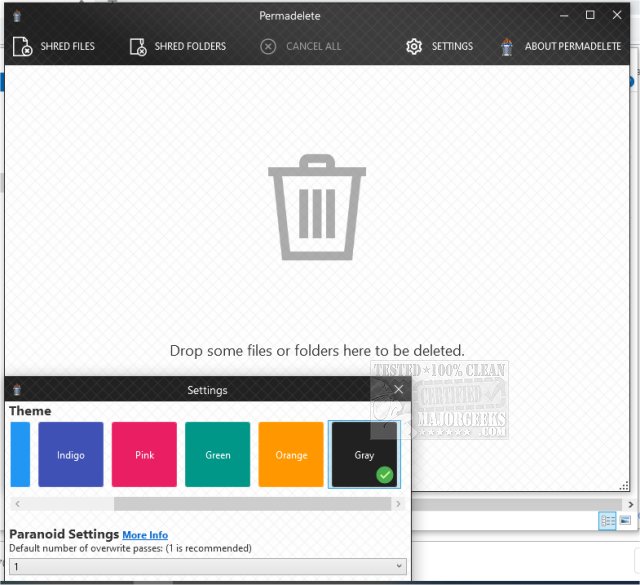Choose the Indigo theme swatch

[71, 454]
